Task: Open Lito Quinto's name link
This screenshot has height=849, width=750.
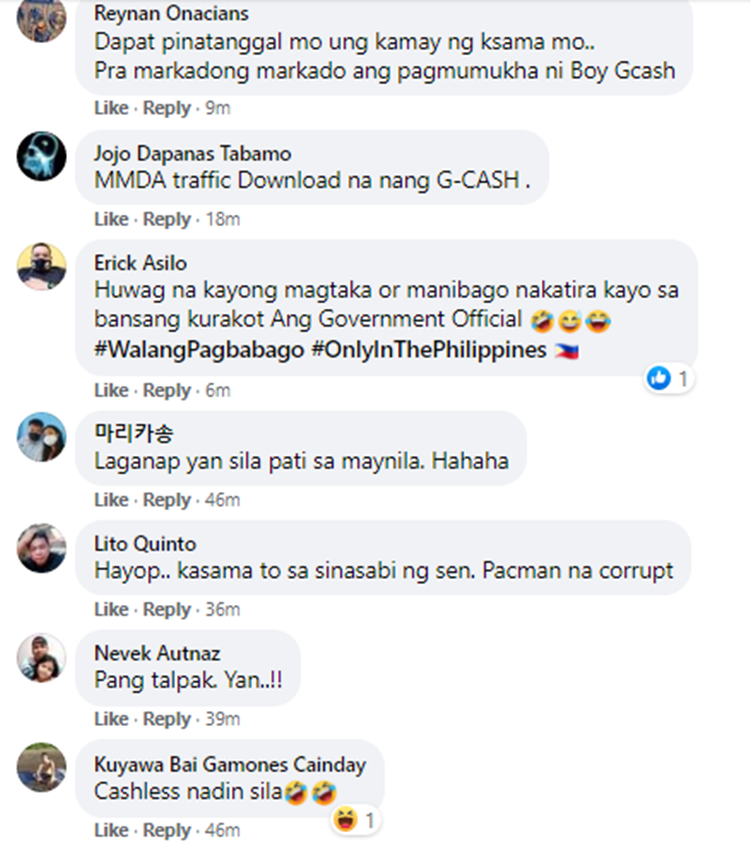Action: tap(145, 544)
